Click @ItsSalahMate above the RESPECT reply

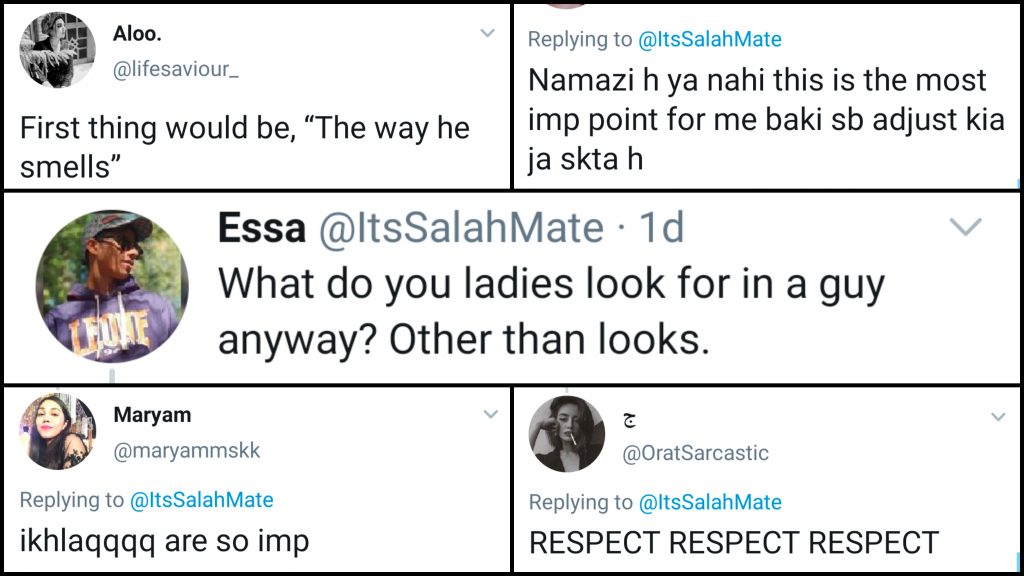pos(710,502)
